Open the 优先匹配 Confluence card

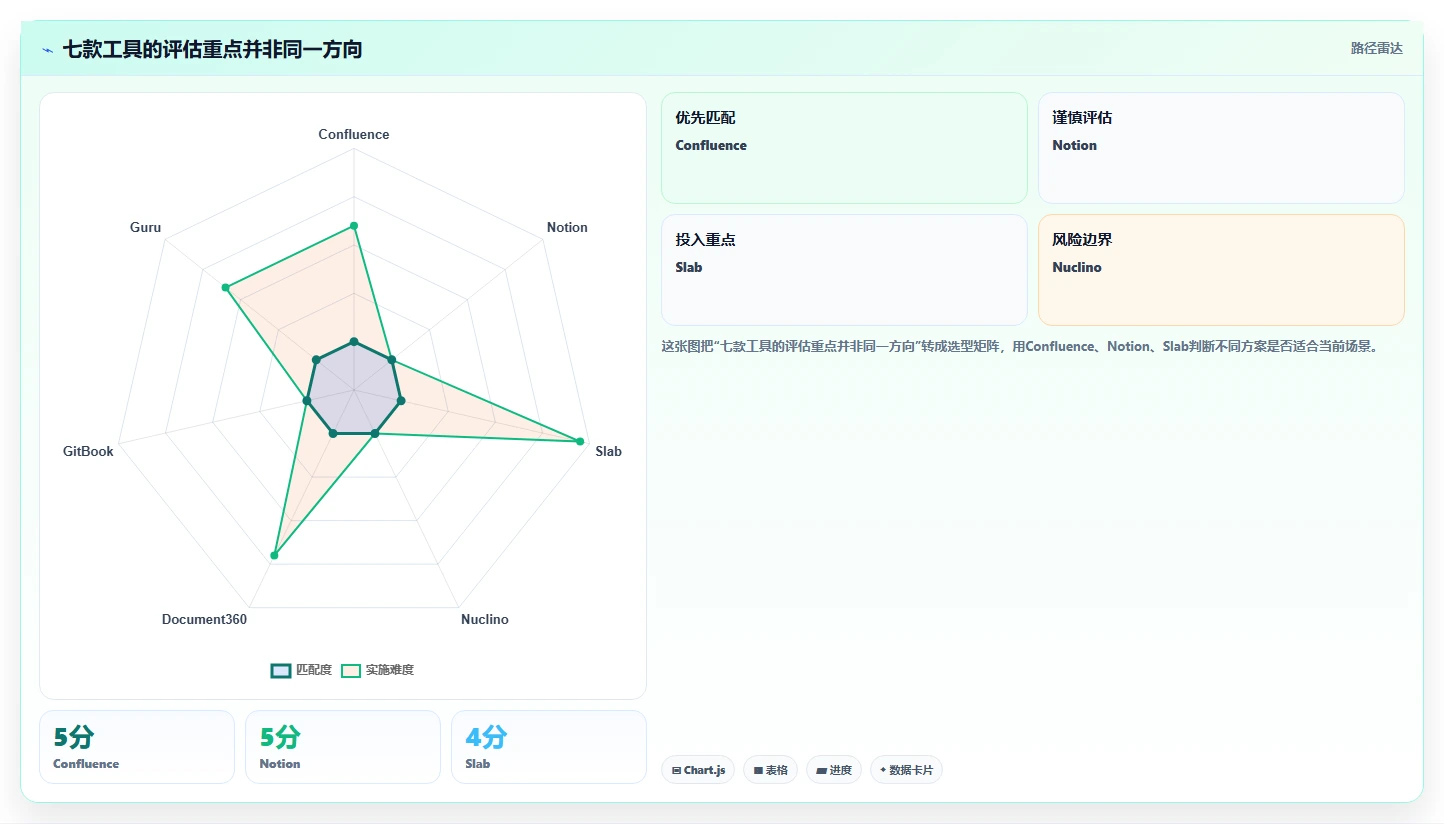point(844,148)
